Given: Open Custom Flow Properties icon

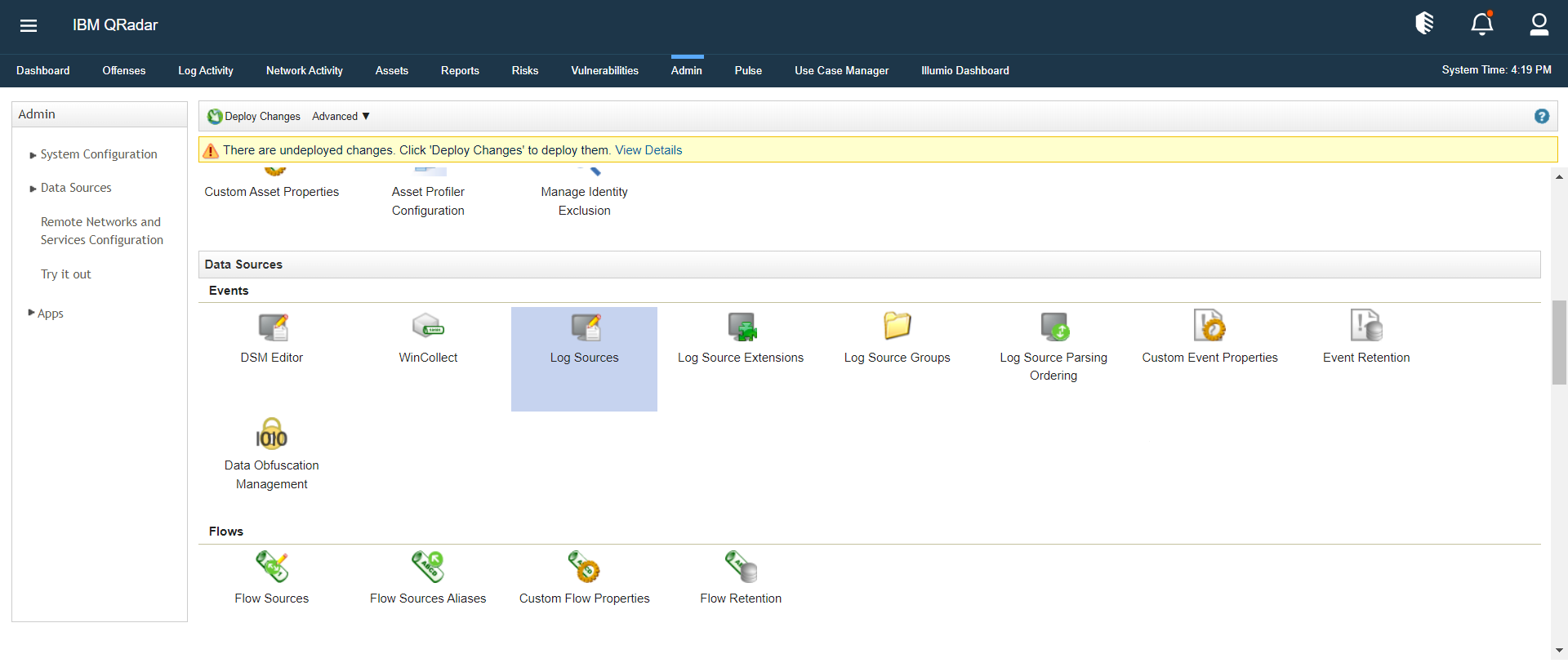Looking at the screenshot, I should coord(585,567).
